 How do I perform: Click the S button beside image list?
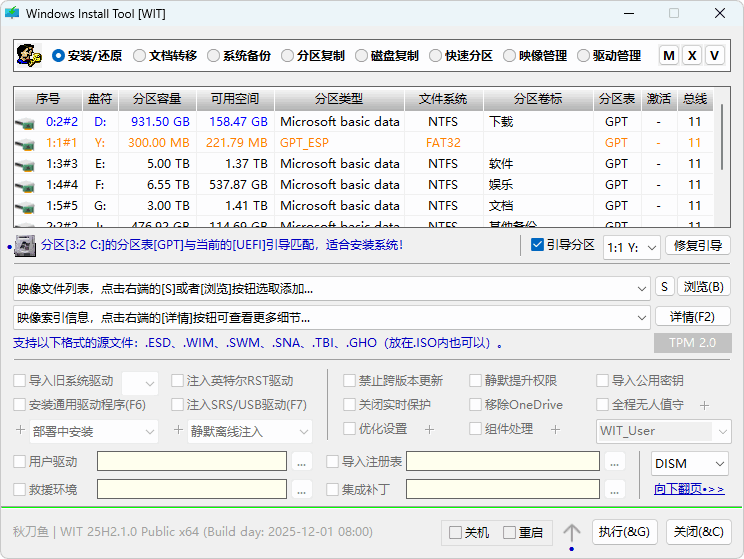(x=665, y=287)
